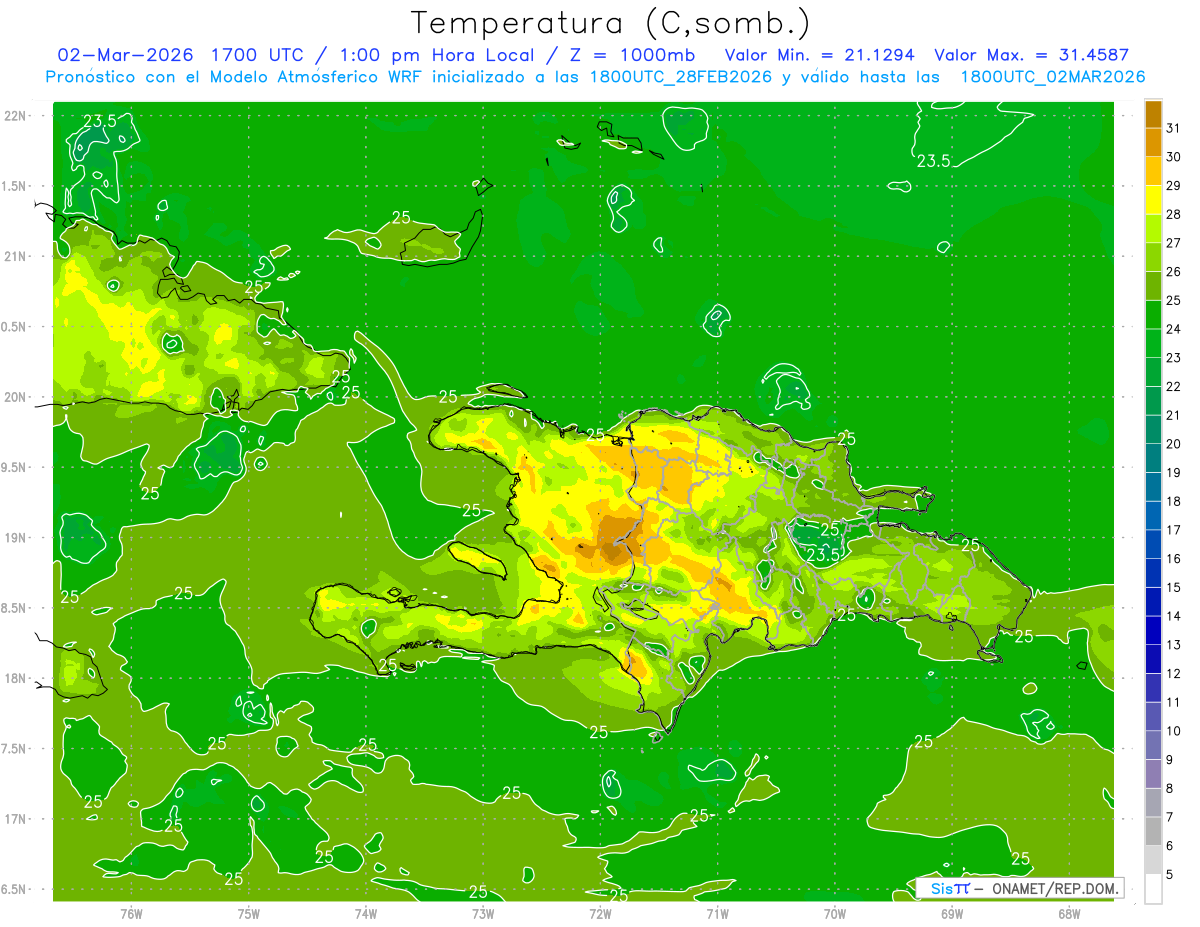This screenshot has width=1200, height=927.
Task: Click the colorbar label '23'
Action: 1173,358
